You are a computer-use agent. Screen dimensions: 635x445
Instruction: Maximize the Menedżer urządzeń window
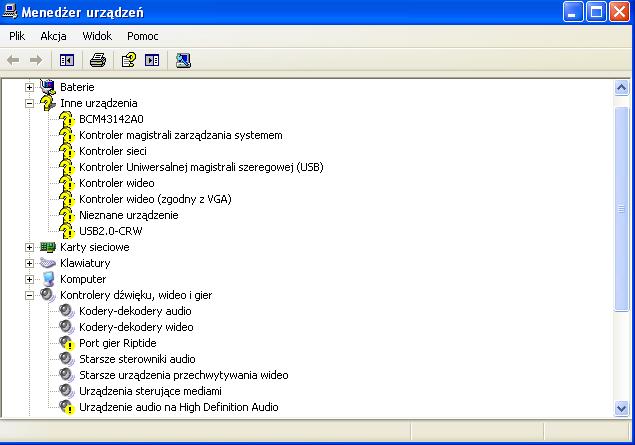[x=596, y=12]
